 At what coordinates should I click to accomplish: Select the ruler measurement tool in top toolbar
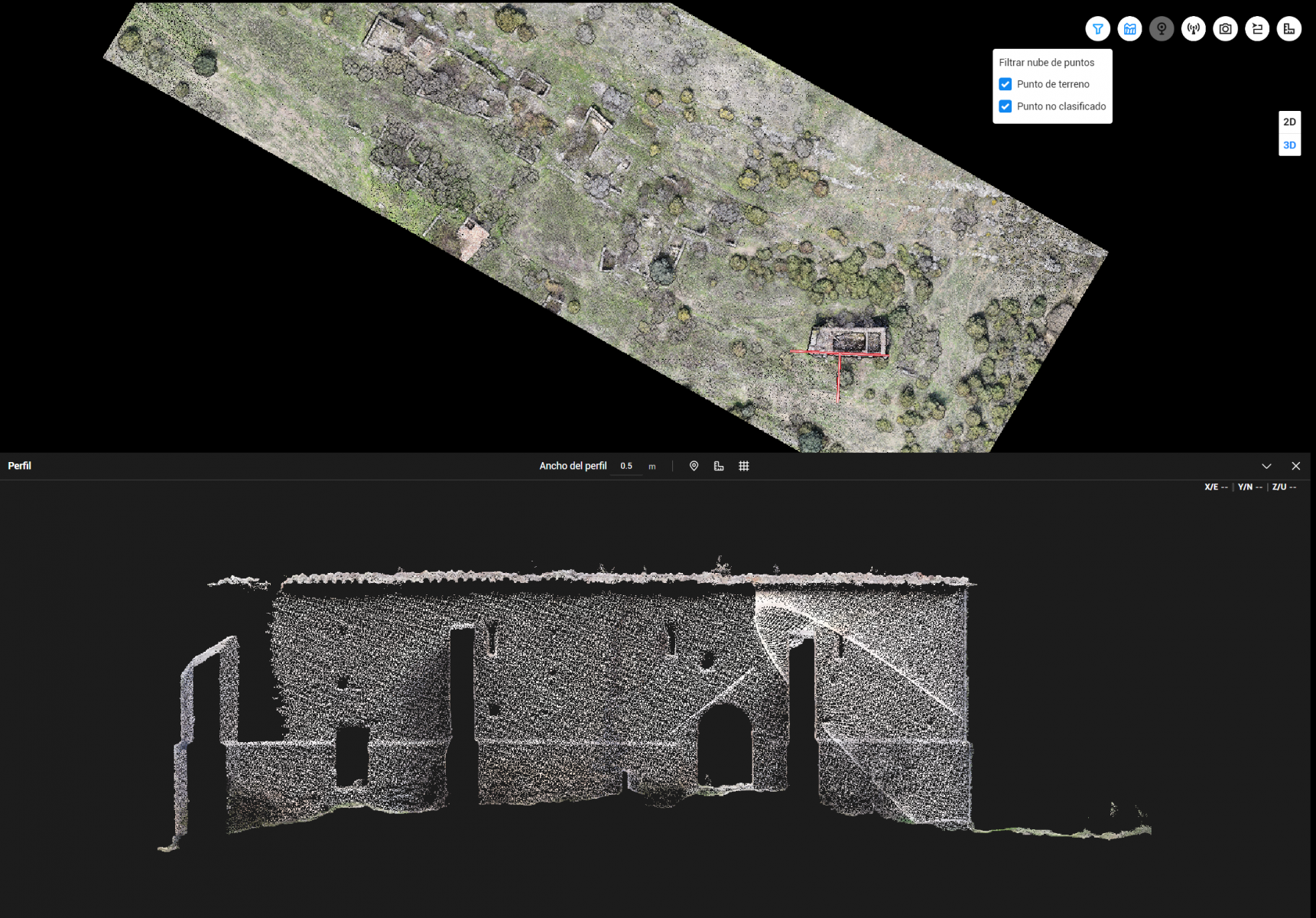tap(1289, 29)
